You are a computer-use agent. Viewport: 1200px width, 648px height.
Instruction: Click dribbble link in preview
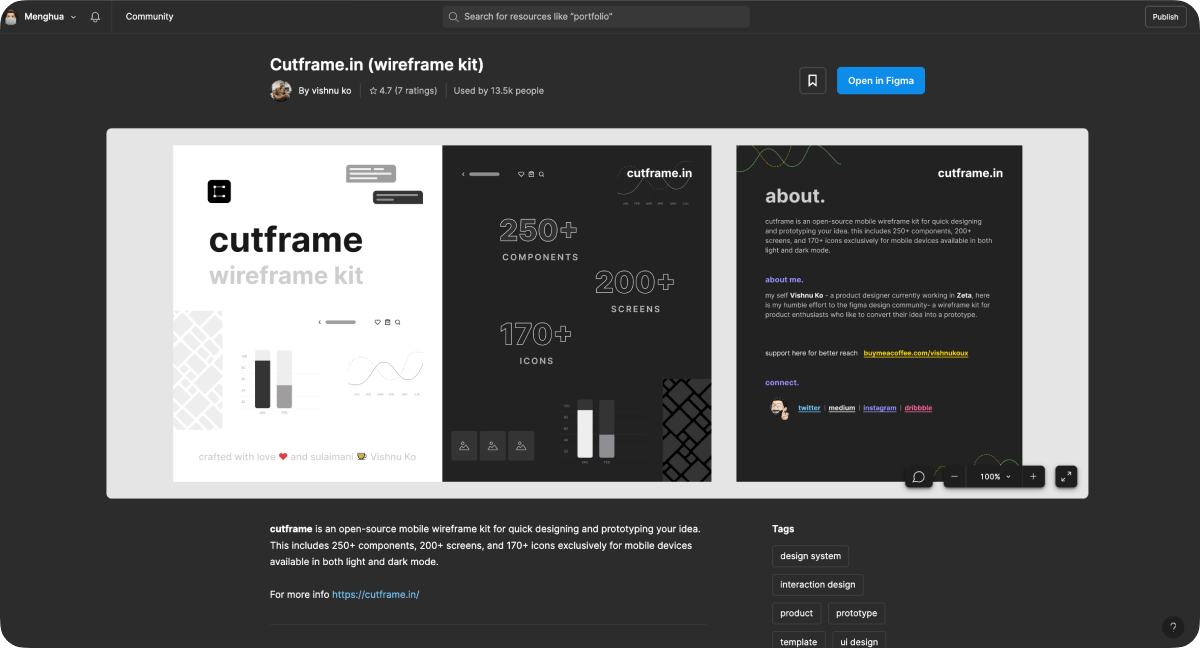coord(918,408)
